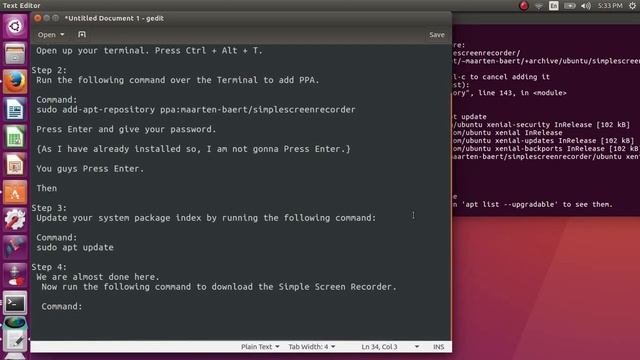The width and height of the screenshot is (640, 360).
Task: Open the battery indicator menu
Action: tap(570, 6)
